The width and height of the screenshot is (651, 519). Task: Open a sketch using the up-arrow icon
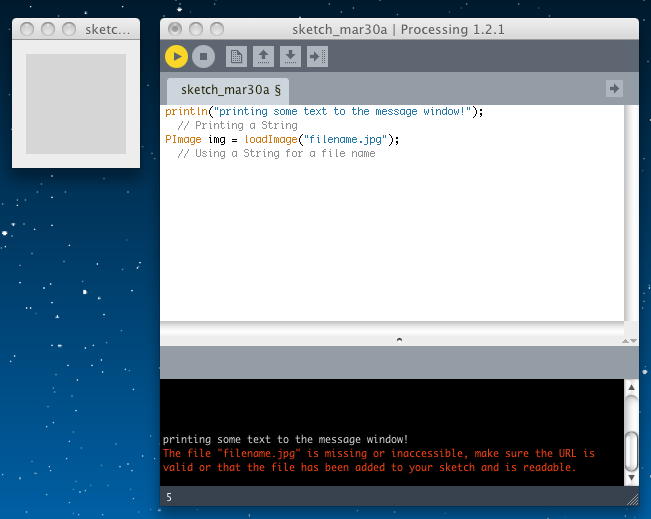tap(263, 57)
